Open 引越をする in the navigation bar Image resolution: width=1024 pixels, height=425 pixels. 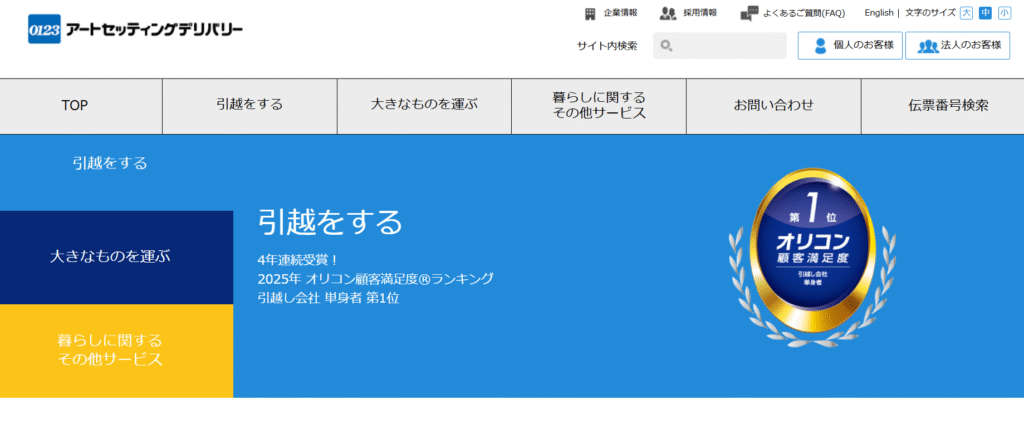click(x=249, y=106)
